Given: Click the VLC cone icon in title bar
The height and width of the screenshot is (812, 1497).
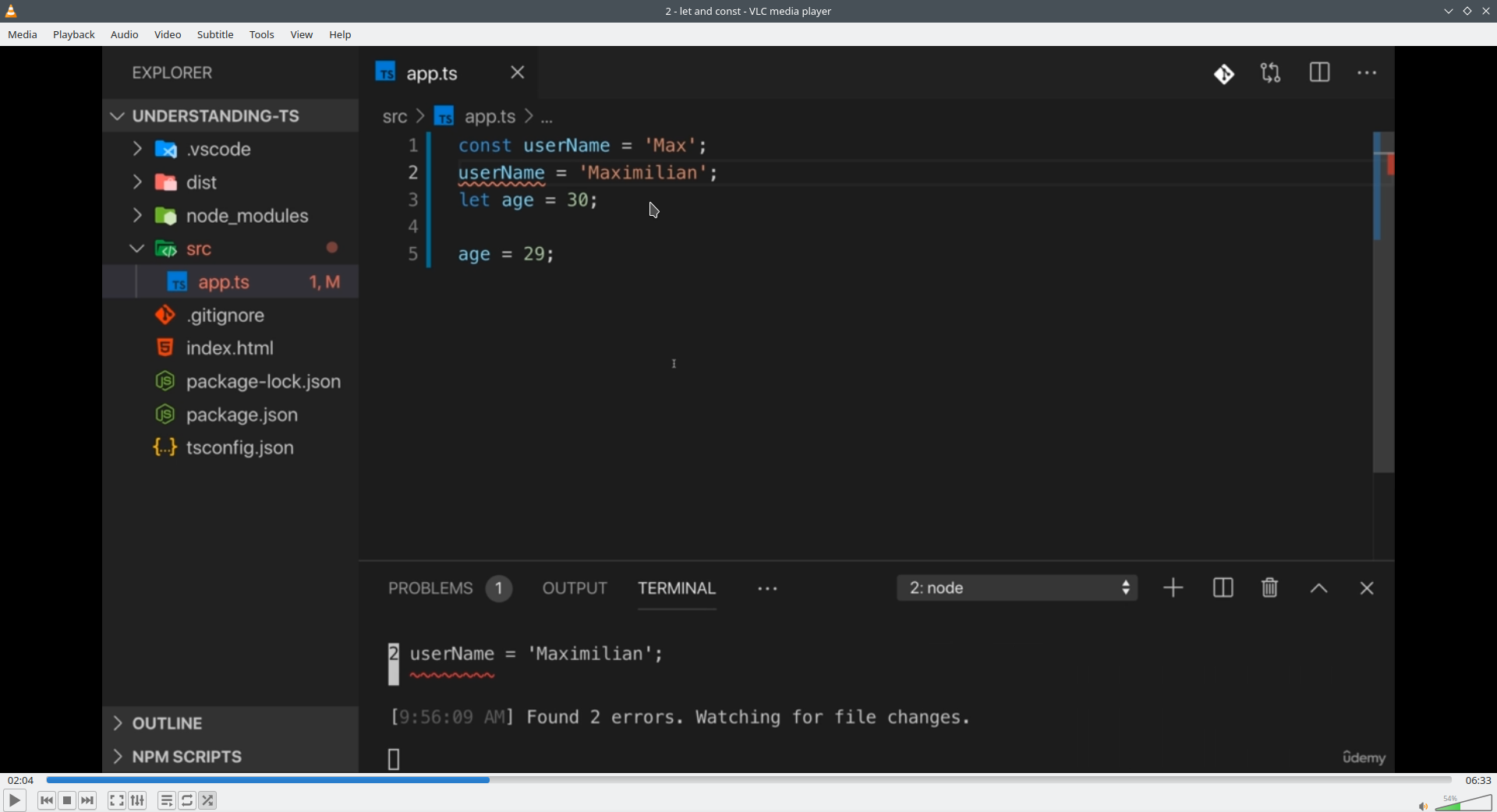Looking at the screenshot, I should 12,11.
